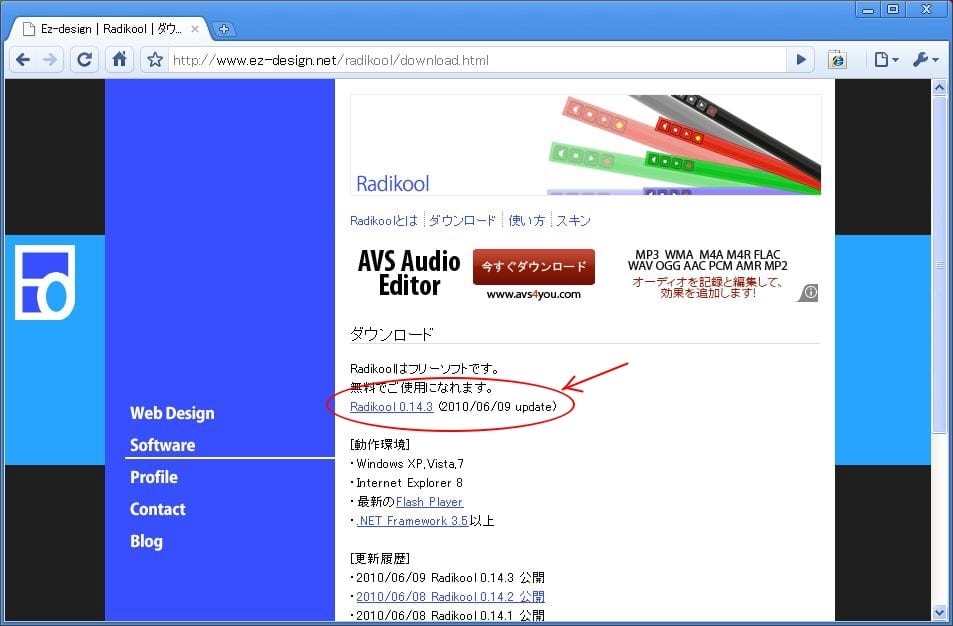Click the red 今すぐダウンロード ad button

tap(533, 267)
